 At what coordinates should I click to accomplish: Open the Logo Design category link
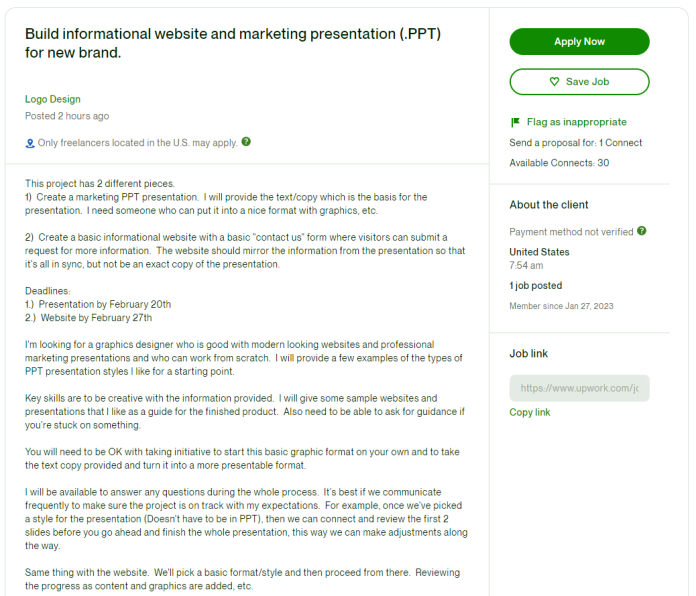click(x=53, y=99)
